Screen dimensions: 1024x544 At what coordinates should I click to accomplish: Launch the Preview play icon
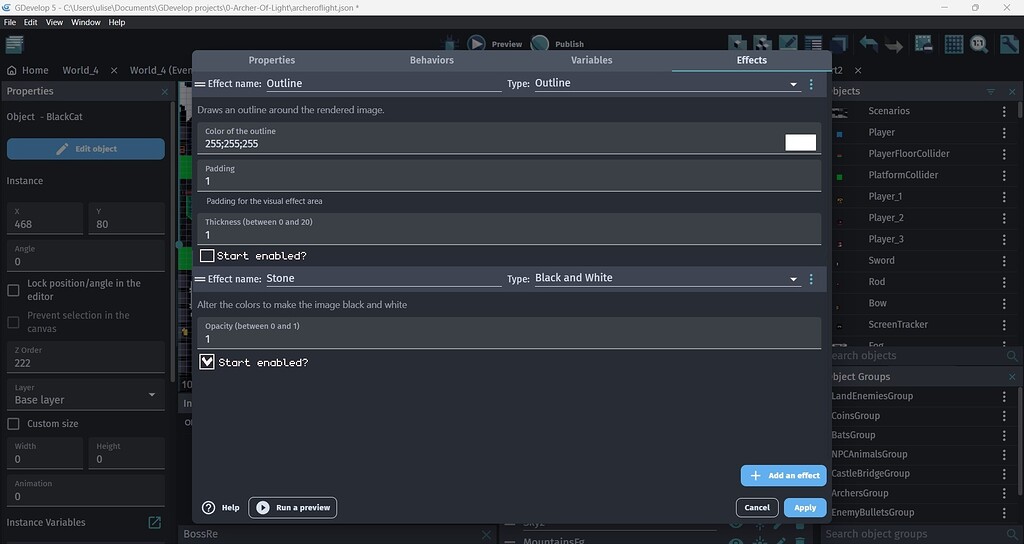pos(476,44)
